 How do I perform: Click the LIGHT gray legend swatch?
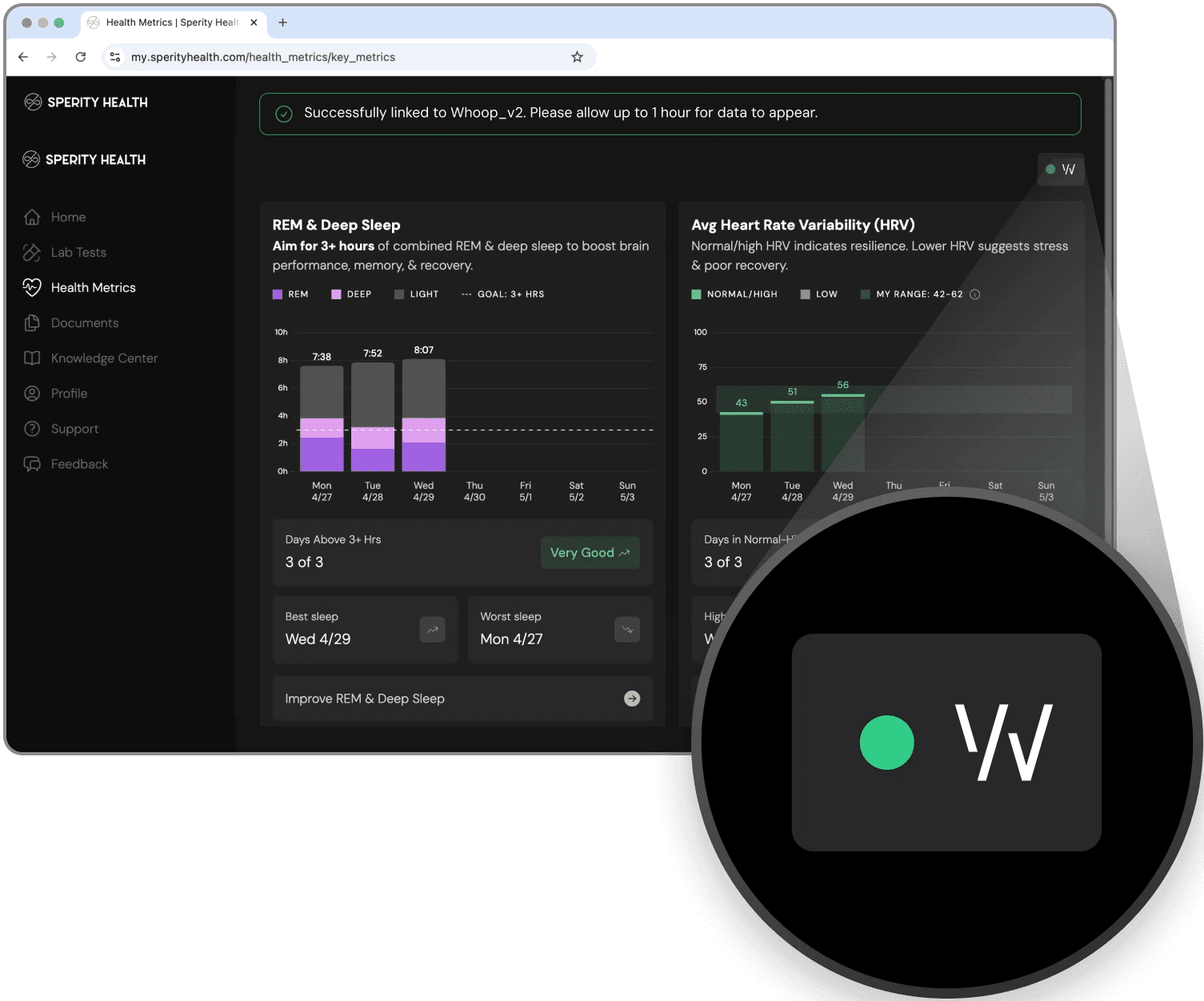(x=399, y=294)
